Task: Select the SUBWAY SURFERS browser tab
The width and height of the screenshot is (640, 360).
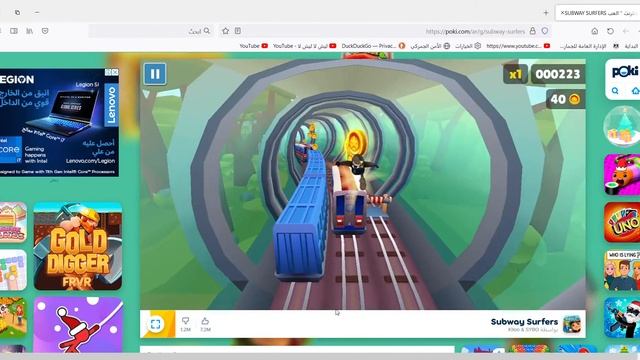Action: point(598,13)
